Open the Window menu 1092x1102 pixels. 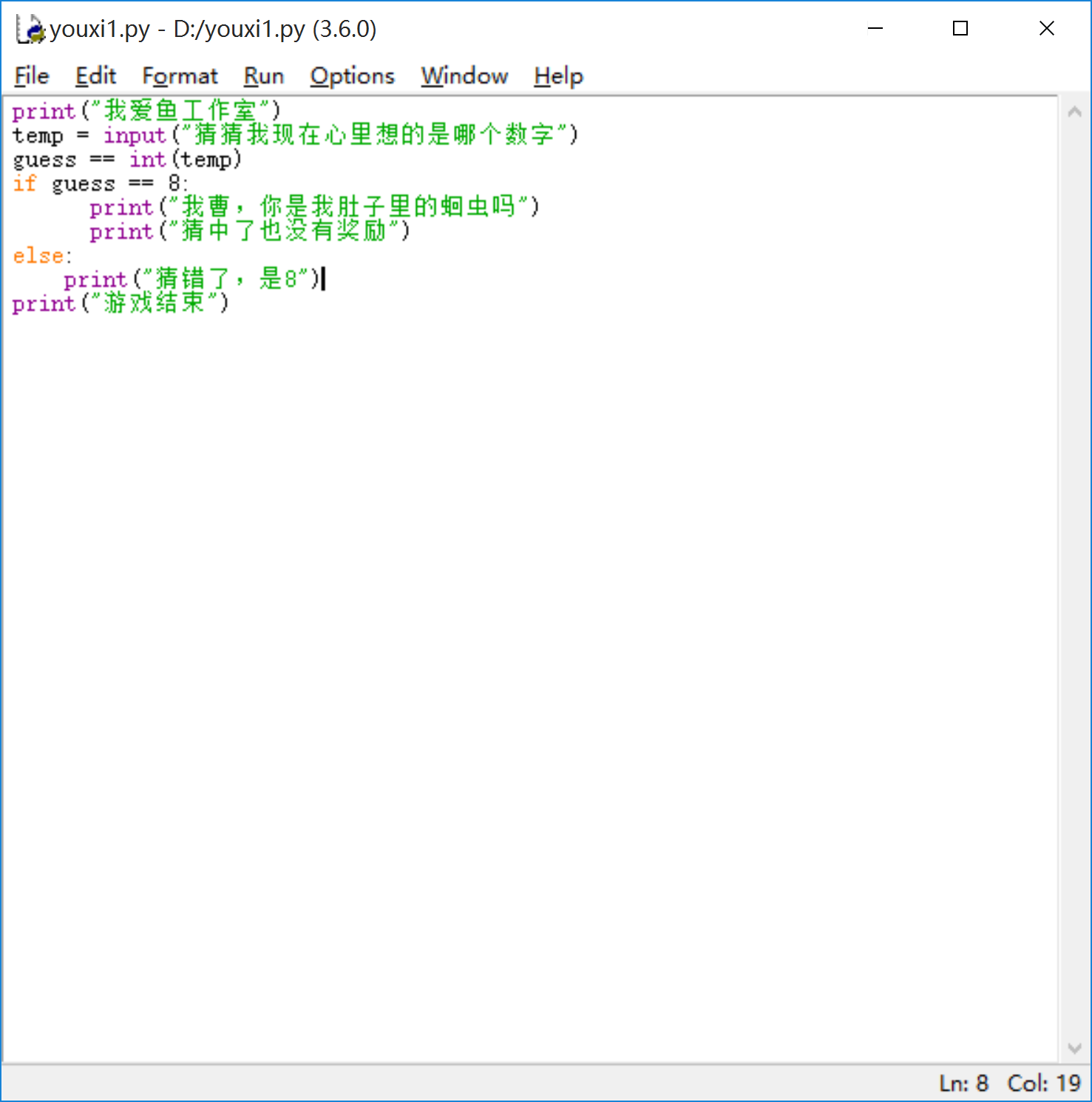tap(464, 76)
